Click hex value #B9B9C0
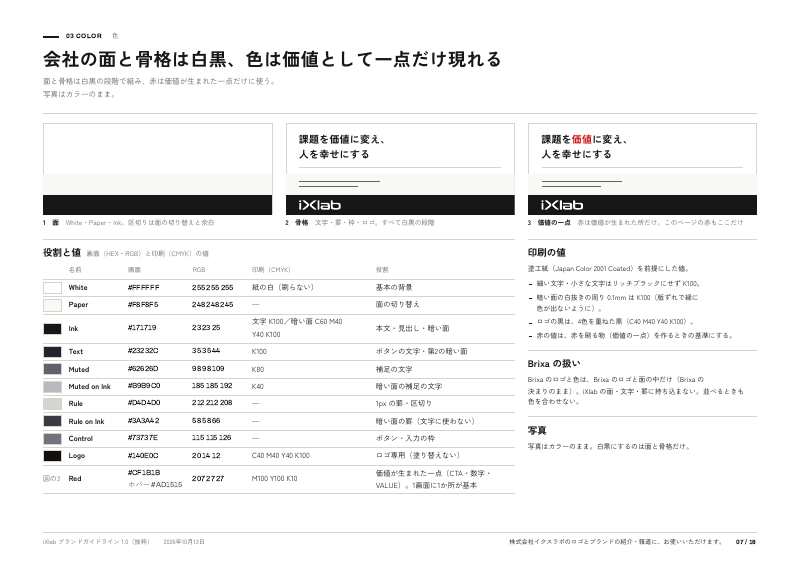The height and width of the screenshot is (566, 800). [x=144, y=386]
